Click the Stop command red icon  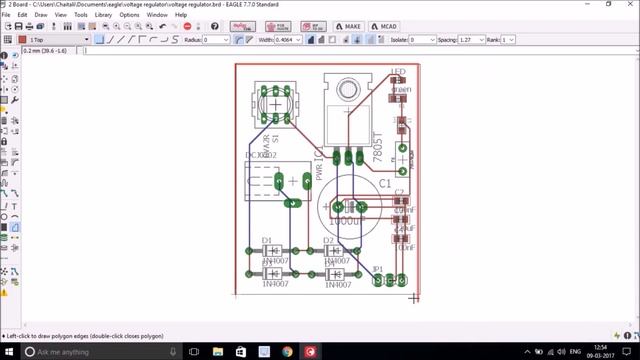coord(187,27)
